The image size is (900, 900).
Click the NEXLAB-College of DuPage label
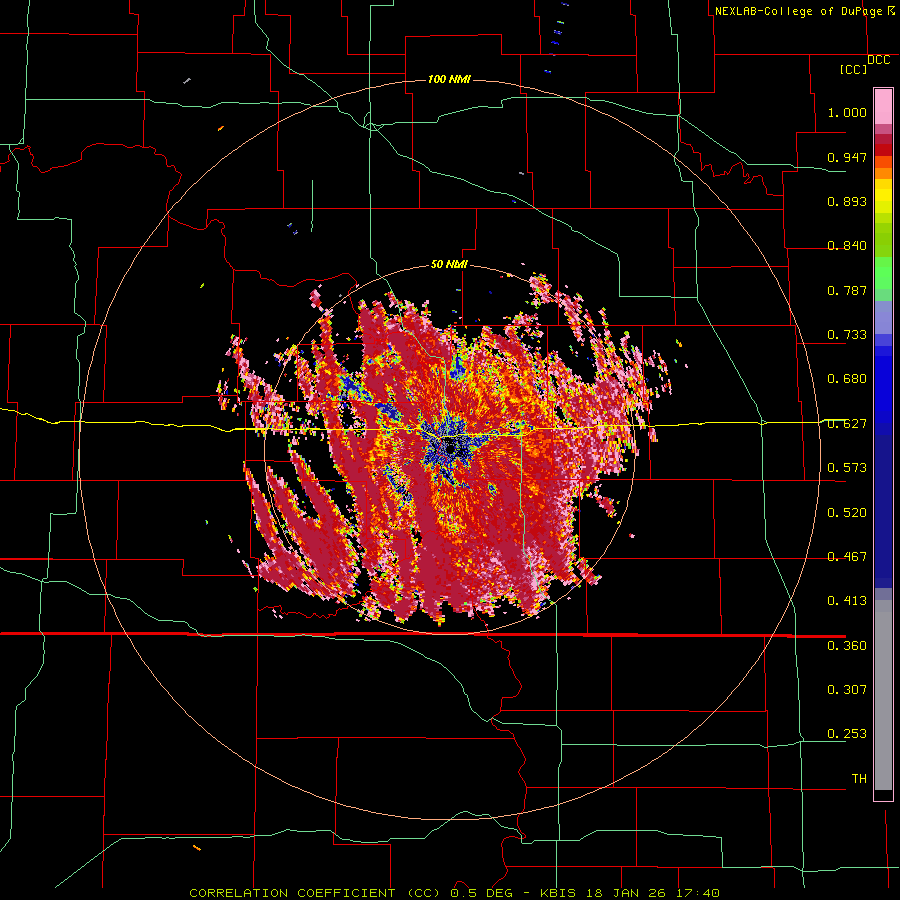pos(798,11)
